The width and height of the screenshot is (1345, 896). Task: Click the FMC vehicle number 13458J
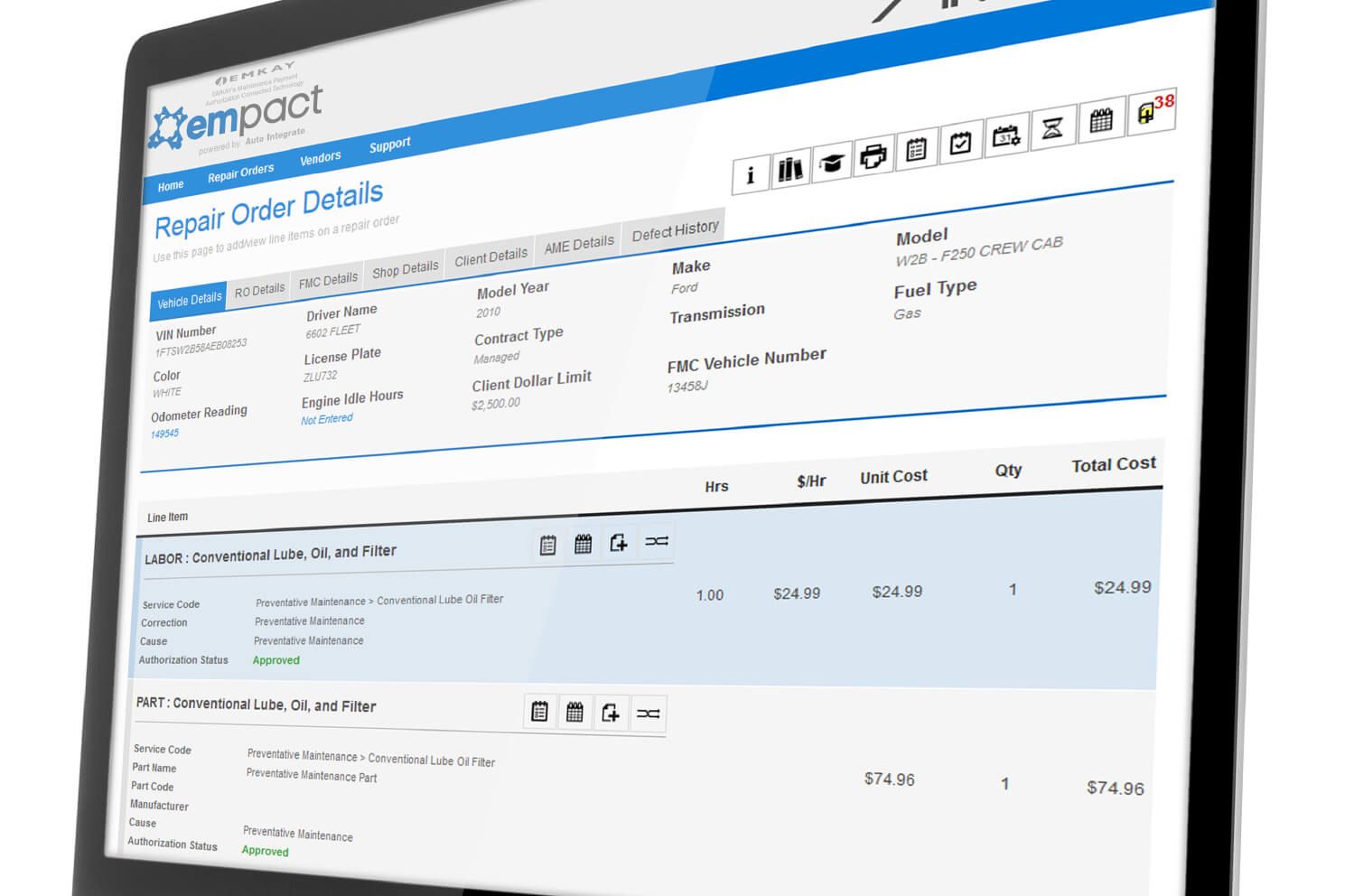[x=687, y=387]
